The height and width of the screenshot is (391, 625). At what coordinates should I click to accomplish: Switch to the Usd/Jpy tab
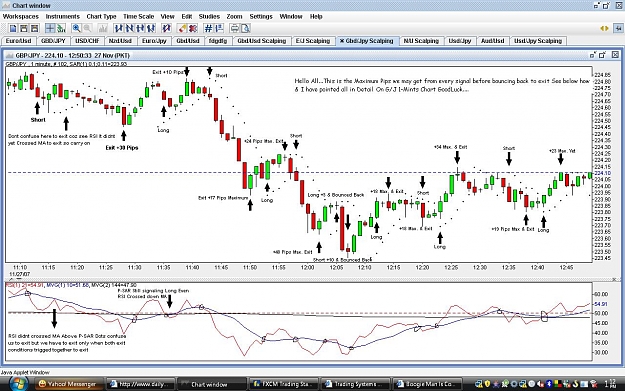pos(460,41)
